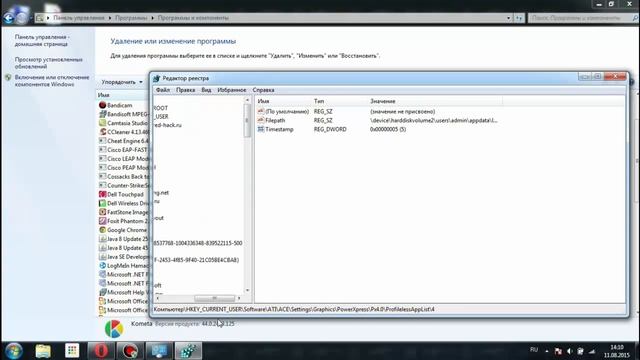Screen dimensions: 640x360
Task: Select the Google Chrome icon in the programs list
Action: pos(102,230)
